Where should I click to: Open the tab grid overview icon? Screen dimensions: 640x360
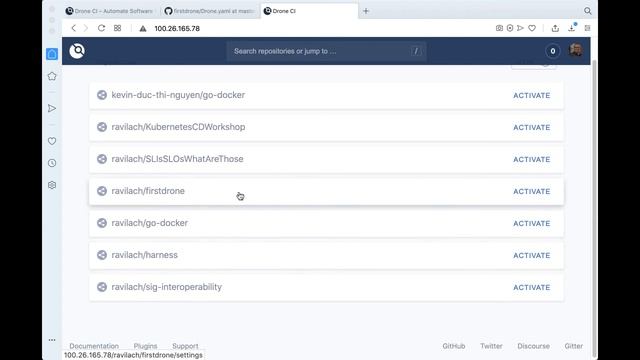pos(118,28)
